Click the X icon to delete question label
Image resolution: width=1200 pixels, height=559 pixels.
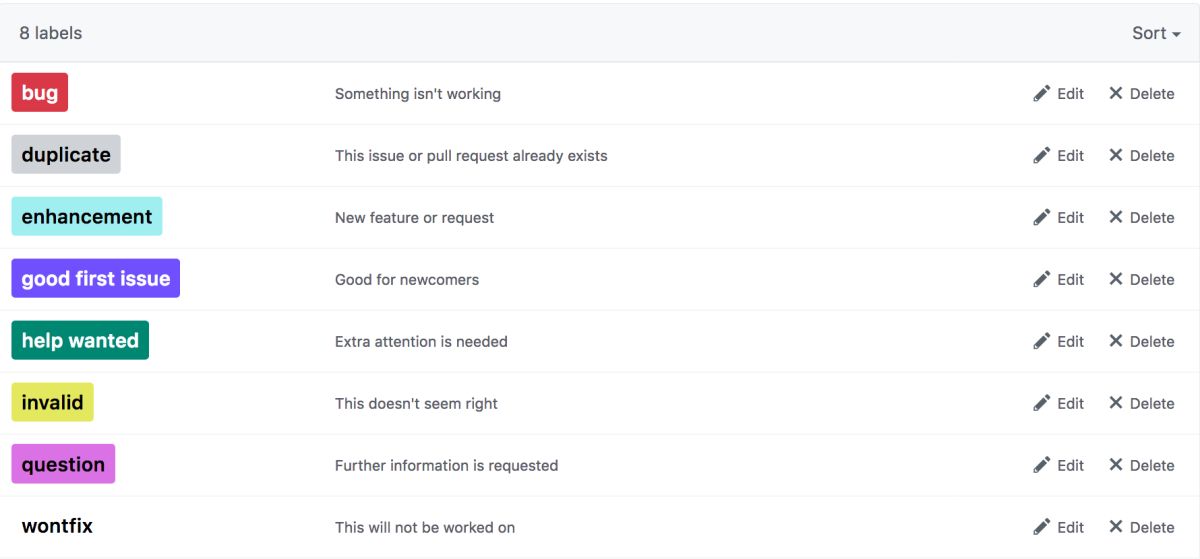pyautogui.click(x=1116, y=465)
